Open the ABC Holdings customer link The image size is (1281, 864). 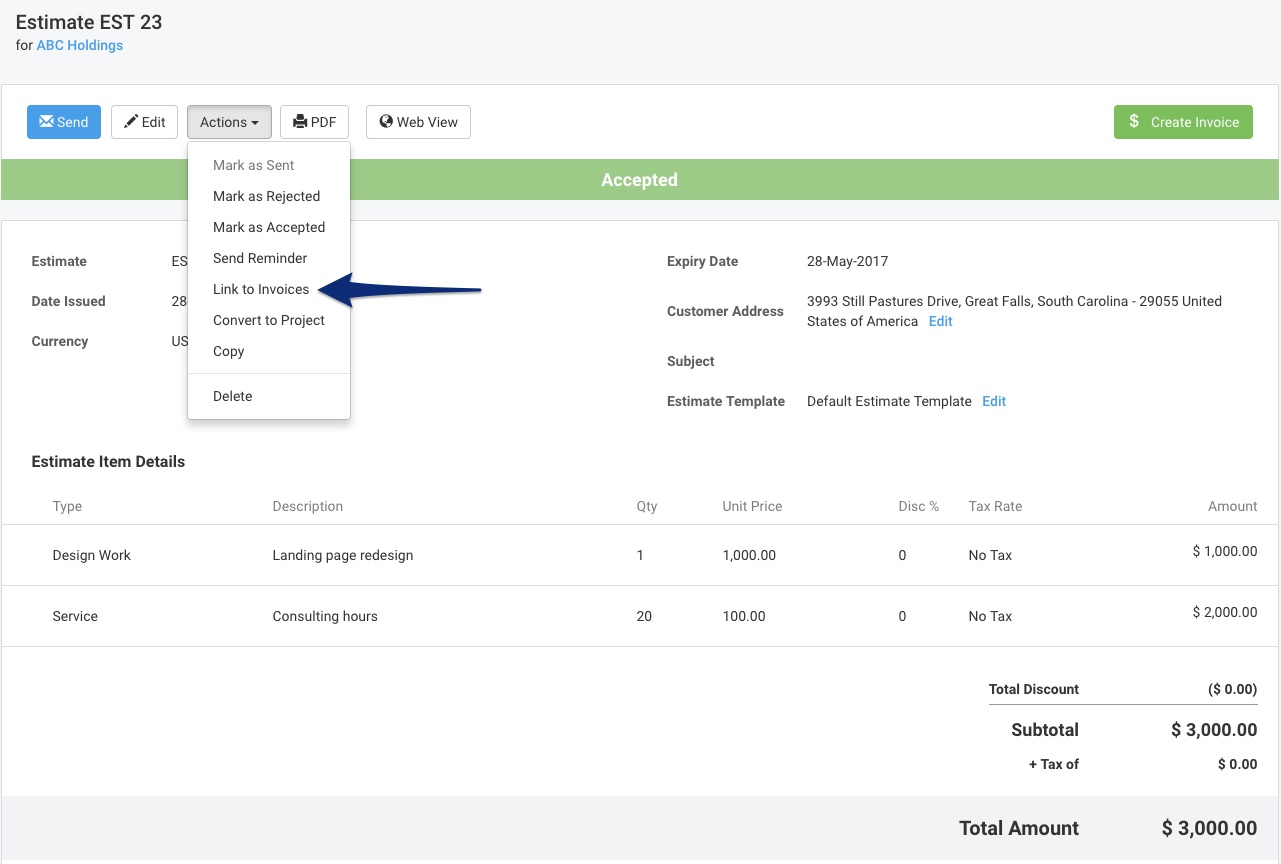tap(80, 45)
